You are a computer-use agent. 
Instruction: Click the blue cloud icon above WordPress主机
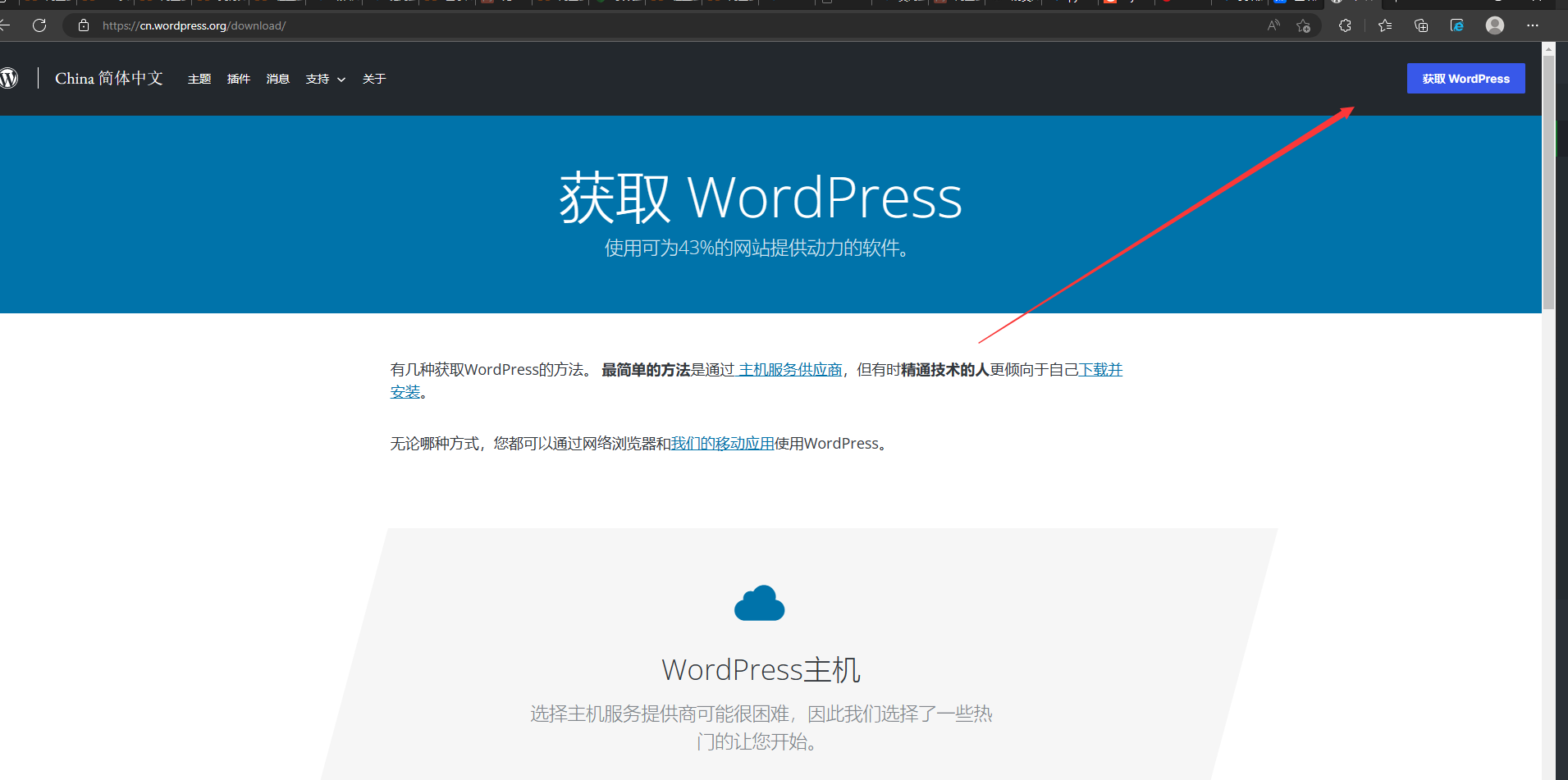coord(759,604)
